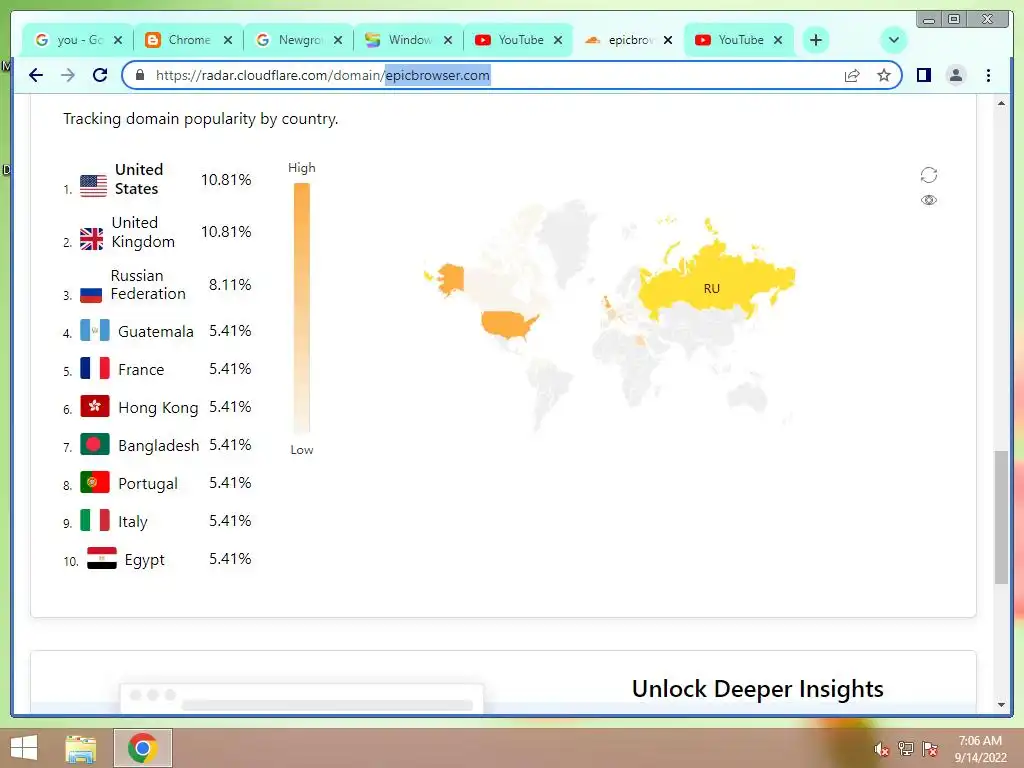The width and height of the screenshot is (1024, 768).
Task: Click the 8.11% value for Russia
Action: tap(230, 285)
